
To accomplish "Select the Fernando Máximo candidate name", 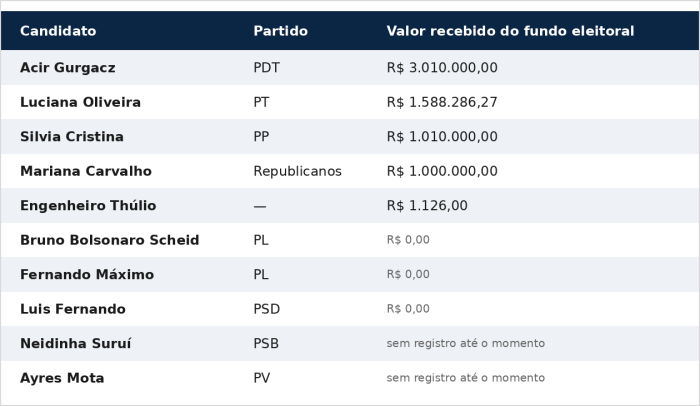I will (x=87, y=274).
